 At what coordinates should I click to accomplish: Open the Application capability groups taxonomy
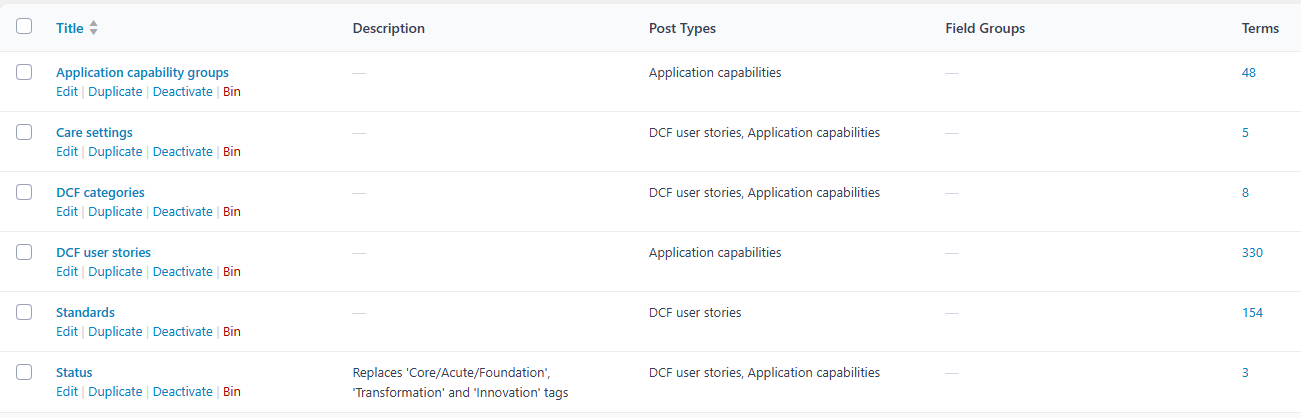click(x=142, y=73)
